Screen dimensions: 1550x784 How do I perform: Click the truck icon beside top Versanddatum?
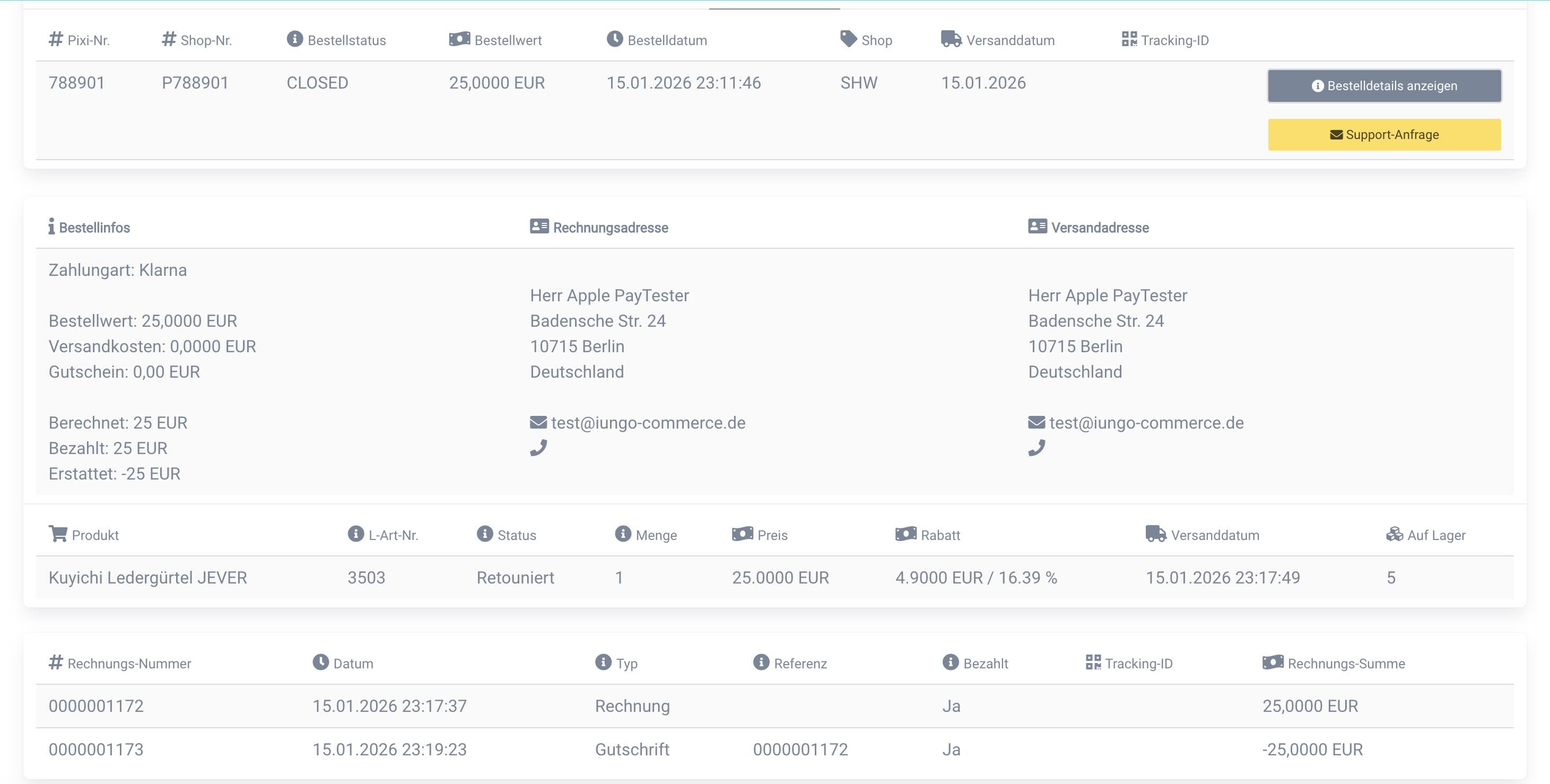pos(951,39)
